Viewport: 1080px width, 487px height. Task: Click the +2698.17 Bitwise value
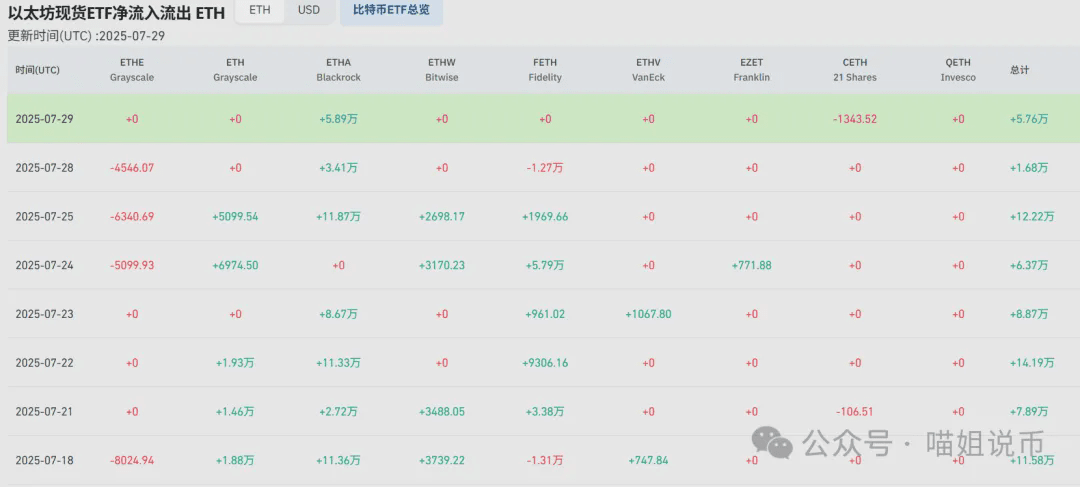click(442, 217)
